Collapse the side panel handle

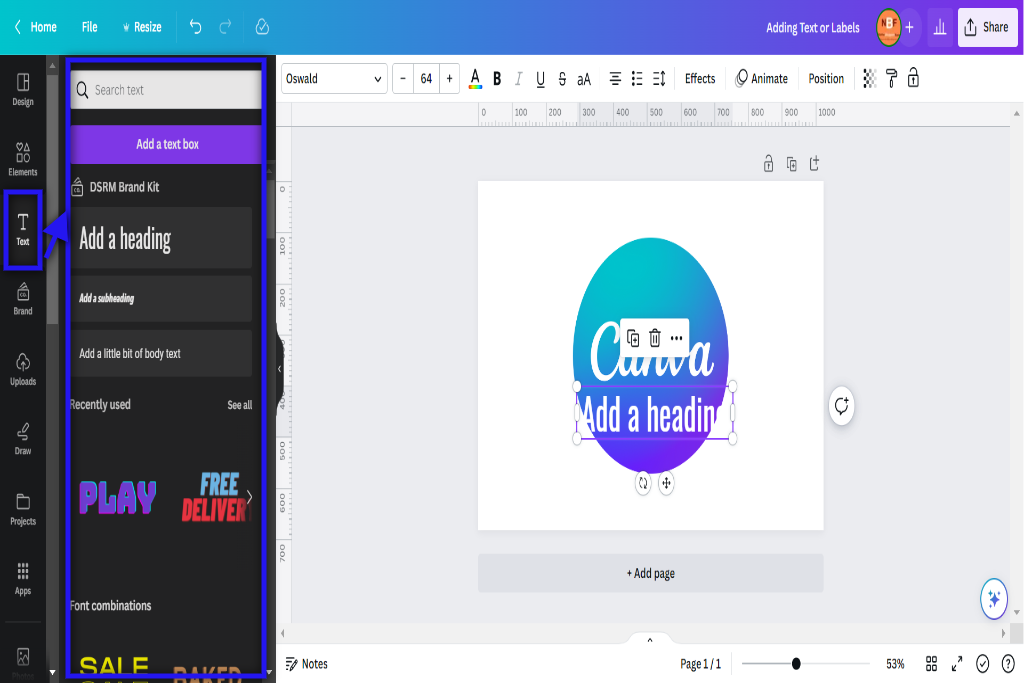tap(280, 369)
